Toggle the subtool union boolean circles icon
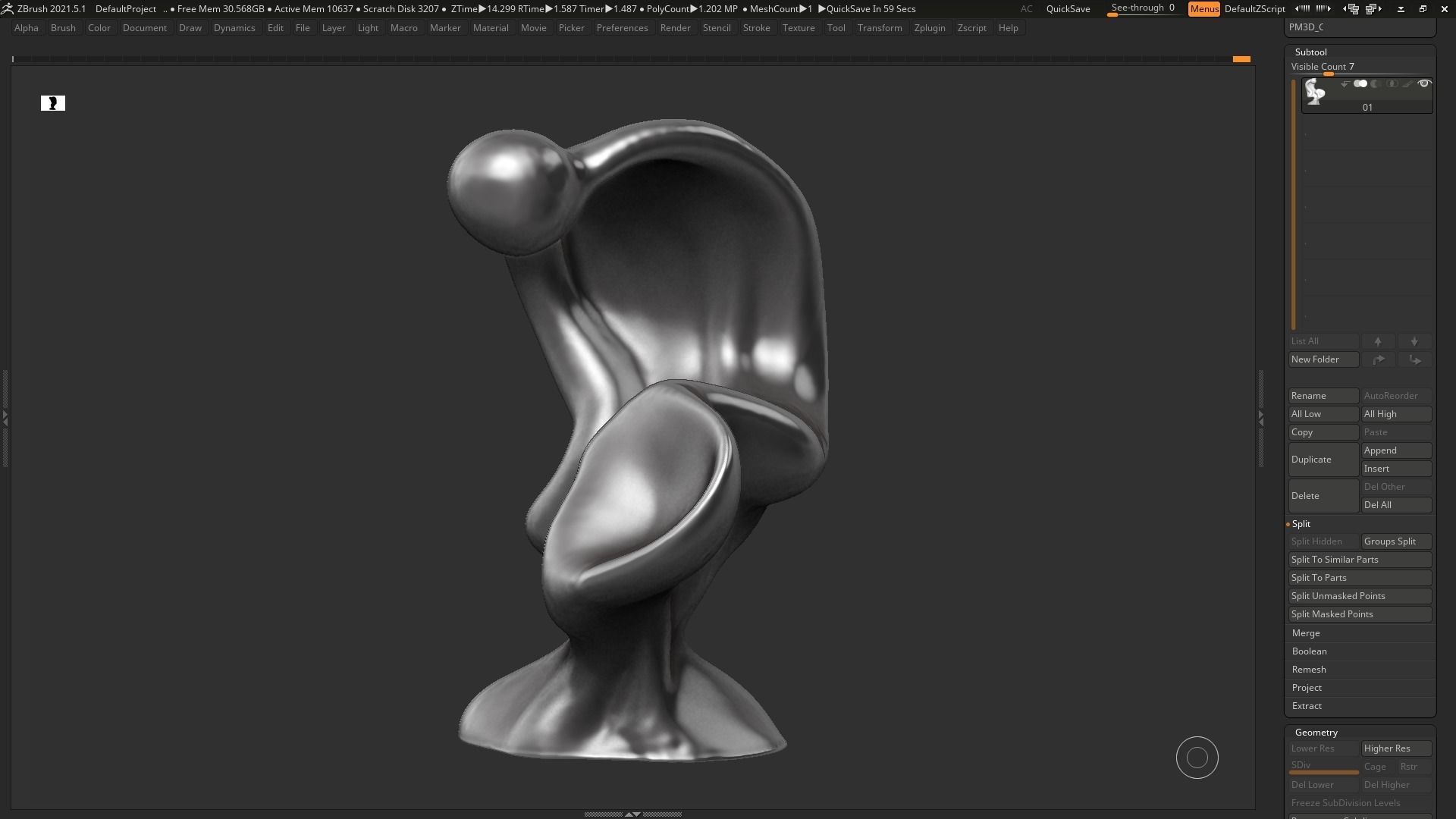This screenshot has height=819, width=1456. (x=1360, y=84)
